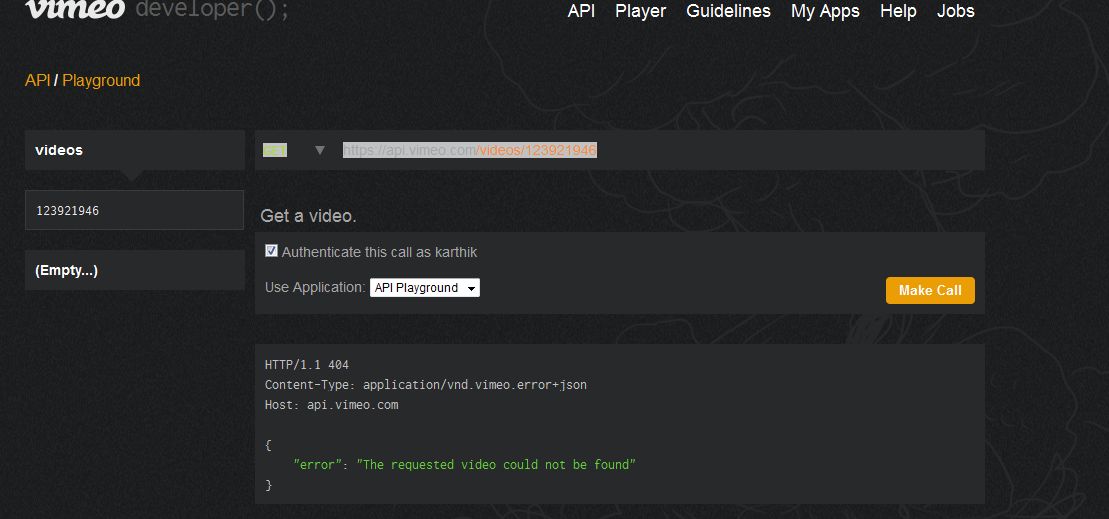Select the (Empty...) endpoint item
This screenshot has width=1109, height=519.
click(134, 270)
